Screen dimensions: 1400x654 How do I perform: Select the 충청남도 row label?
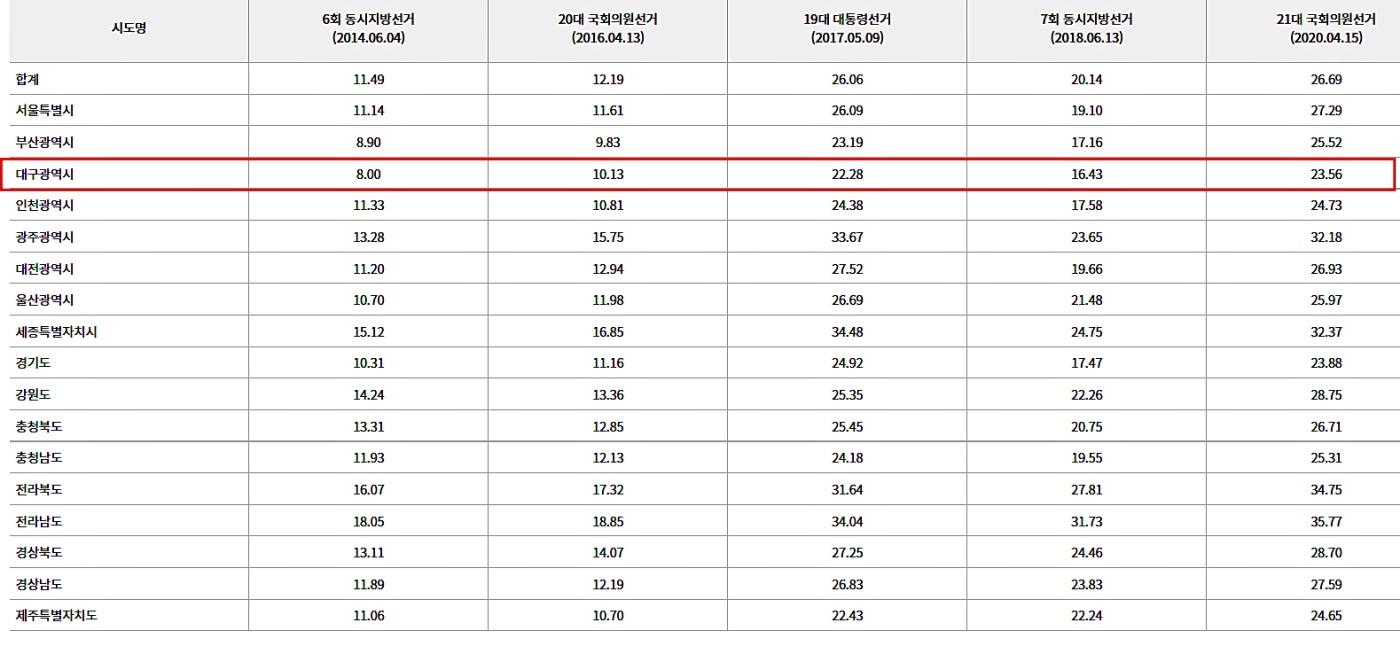click(39, 458)
